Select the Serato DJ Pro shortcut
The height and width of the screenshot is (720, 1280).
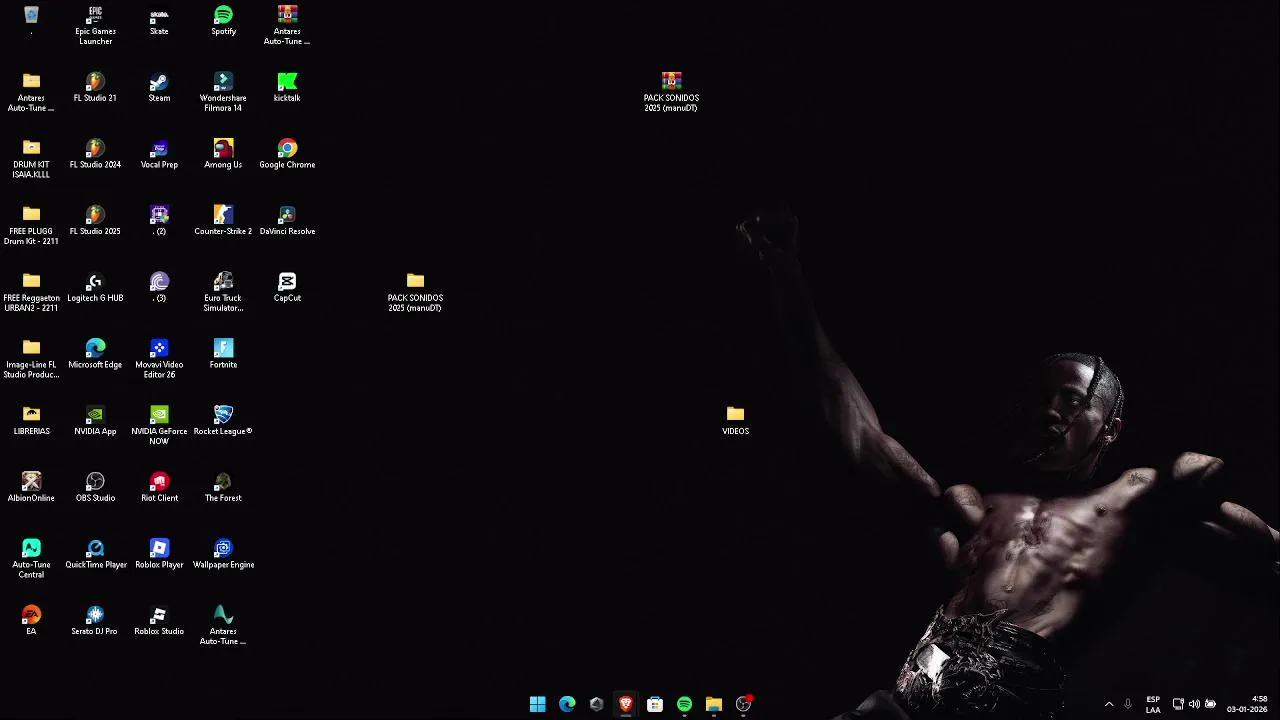pyautogui.click(x=95, y=621)
